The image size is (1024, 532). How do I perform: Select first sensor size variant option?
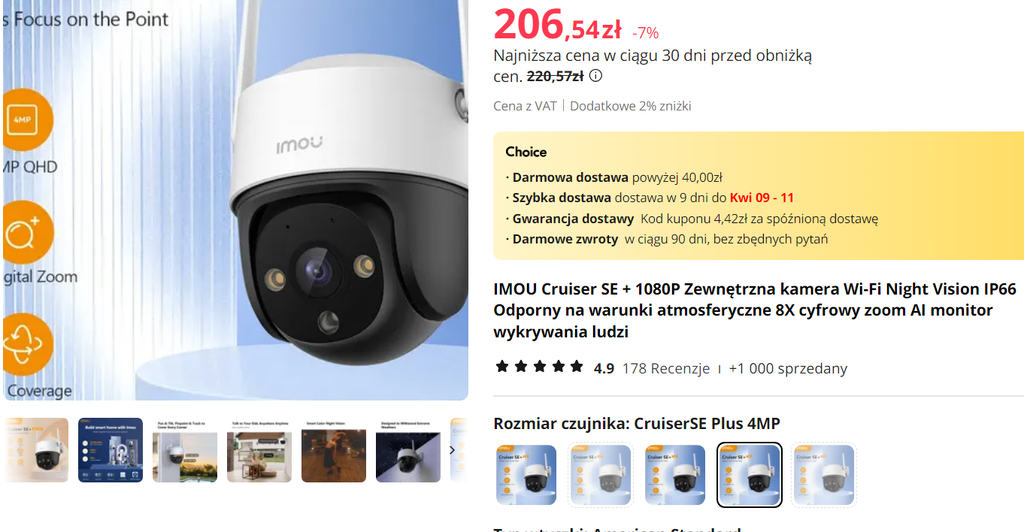click(x=526, y=475)
